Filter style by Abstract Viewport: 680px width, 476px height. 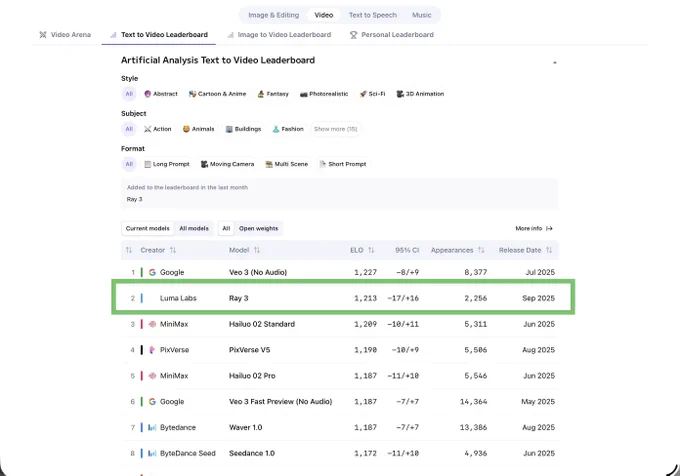pos(161,94)
